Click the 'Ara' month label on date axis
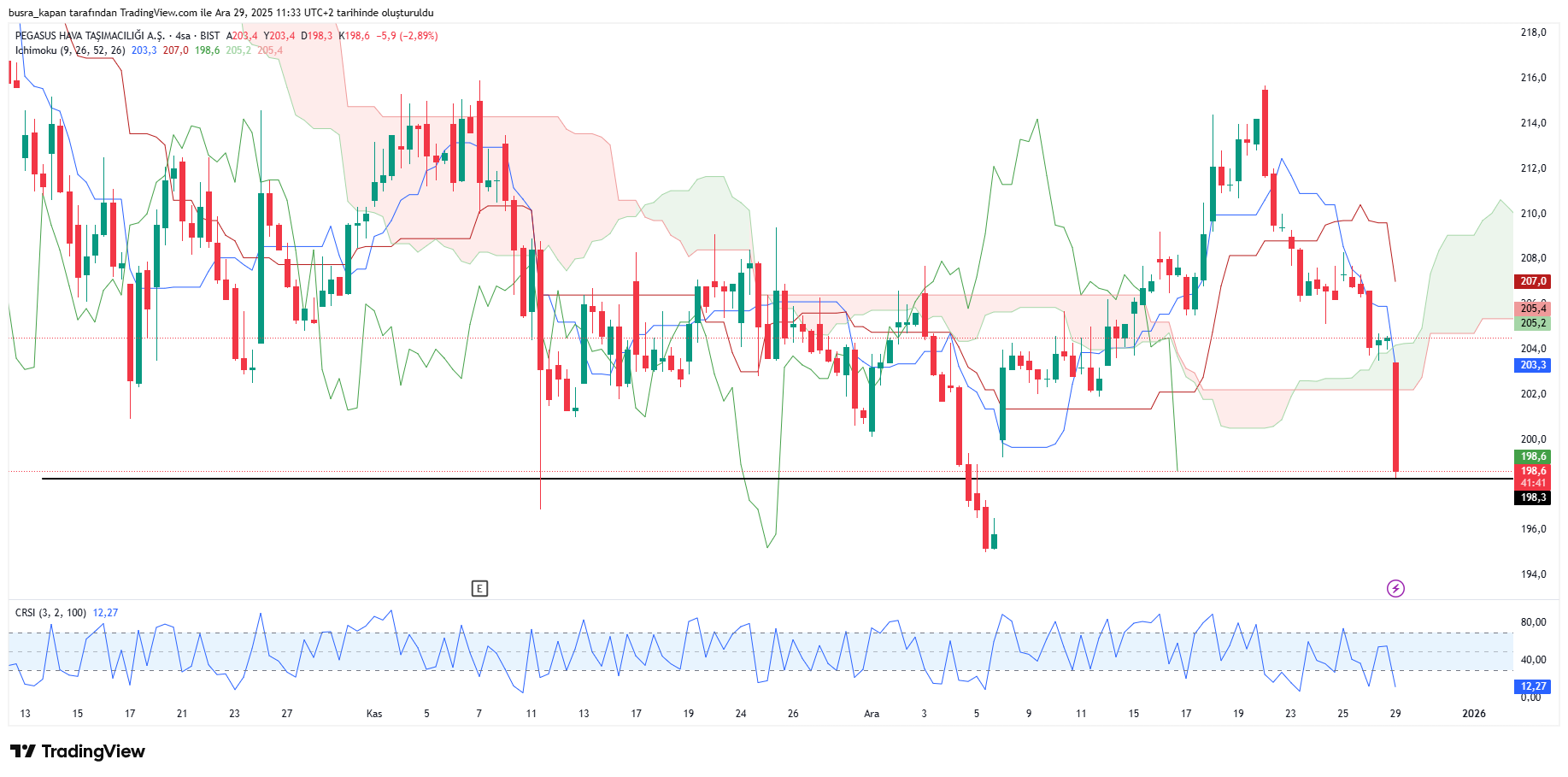 click(872, 714)
